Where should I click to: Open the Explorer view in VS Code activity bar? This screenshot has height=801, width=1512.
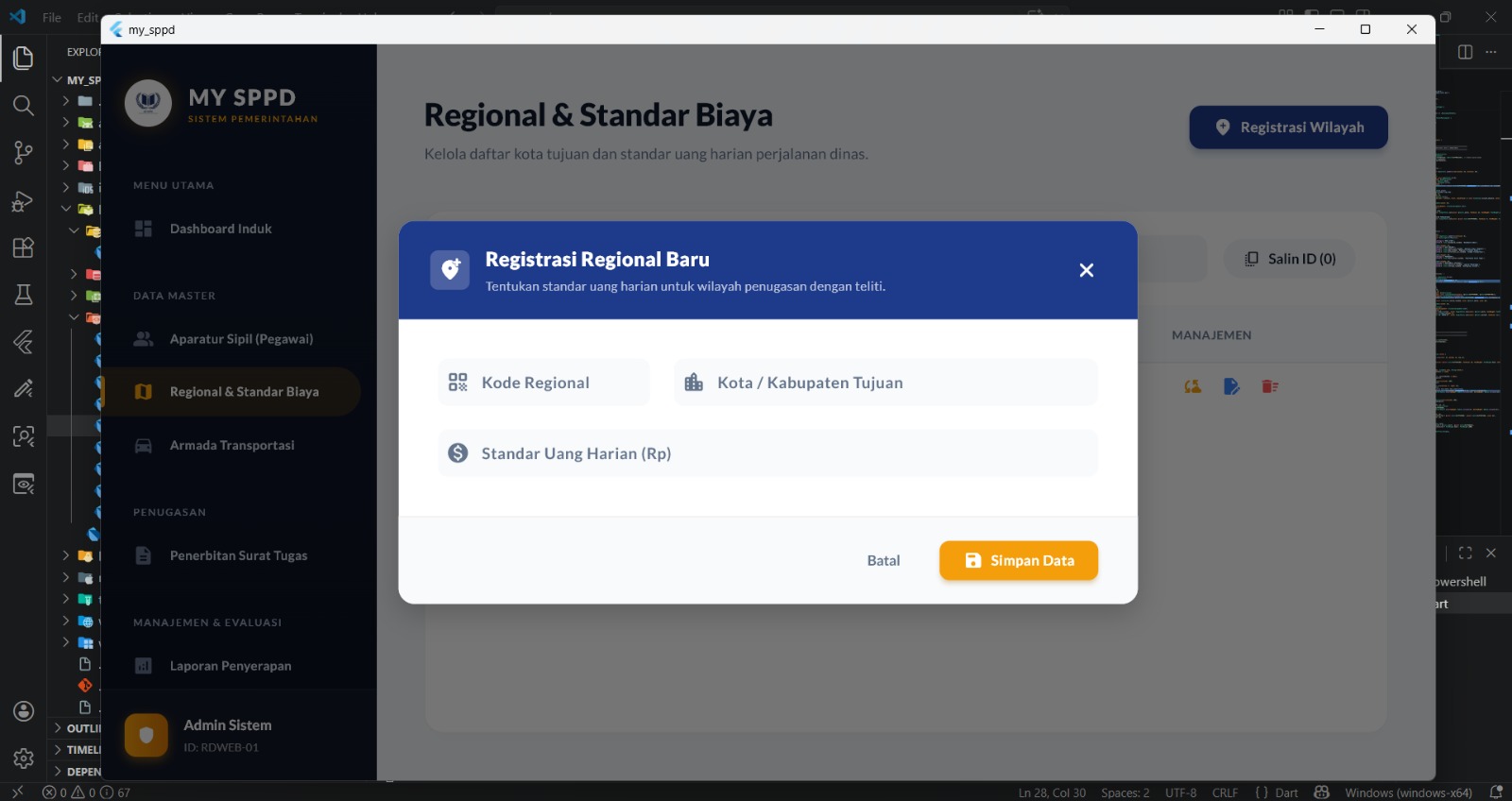pos(23,58)
